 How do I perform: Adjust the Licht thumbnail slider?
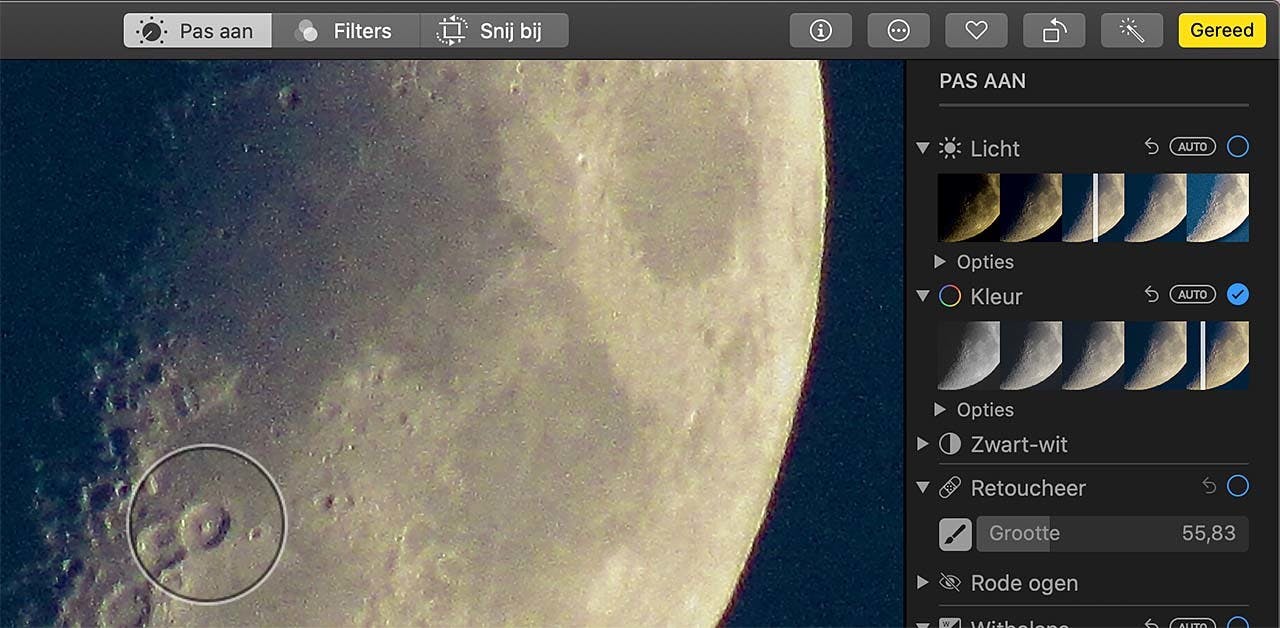pyautogui.click(x=1093, y=208)
